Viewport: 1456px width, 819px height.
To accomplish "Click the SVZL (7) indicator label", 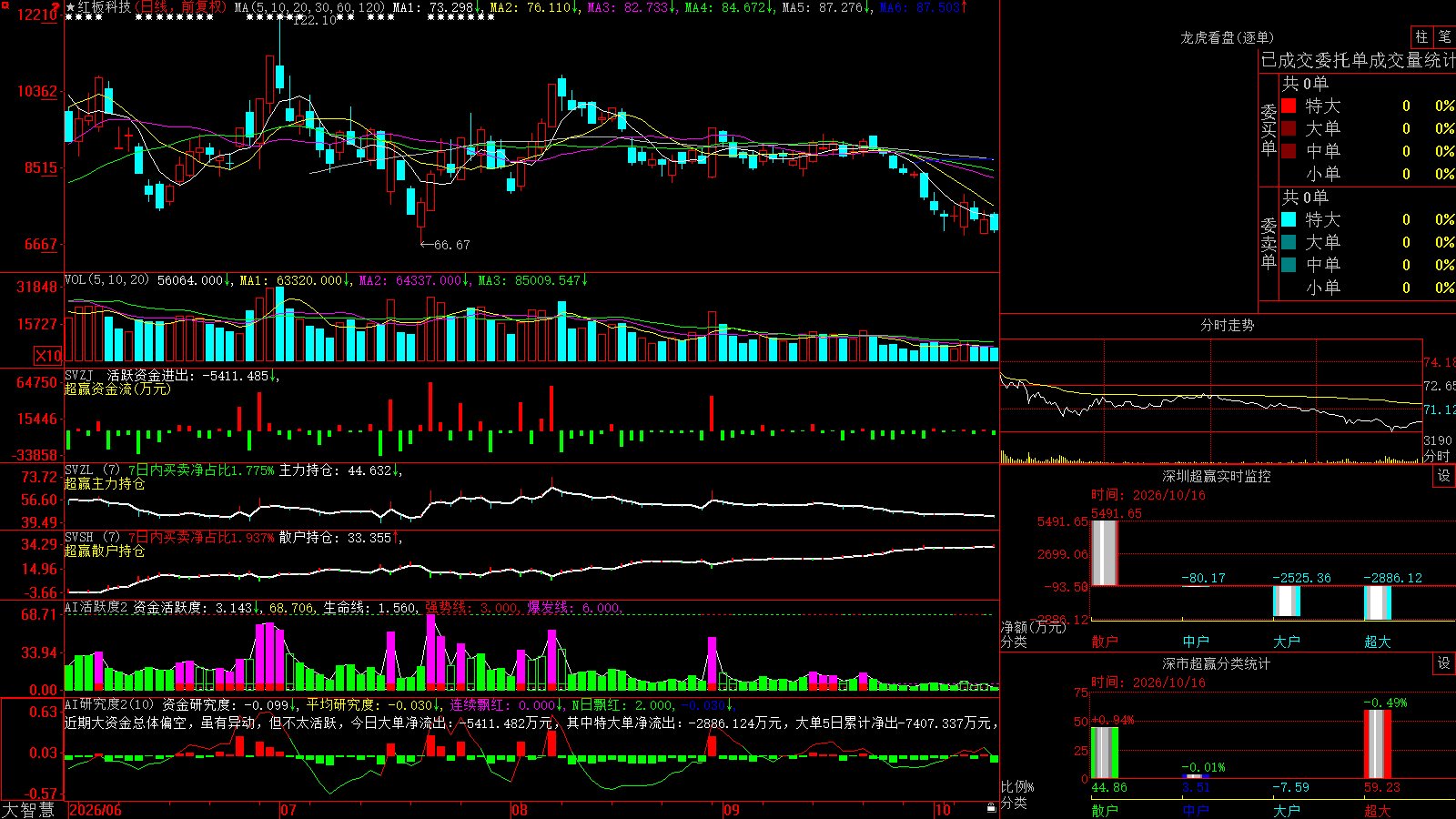I will 92,470.
